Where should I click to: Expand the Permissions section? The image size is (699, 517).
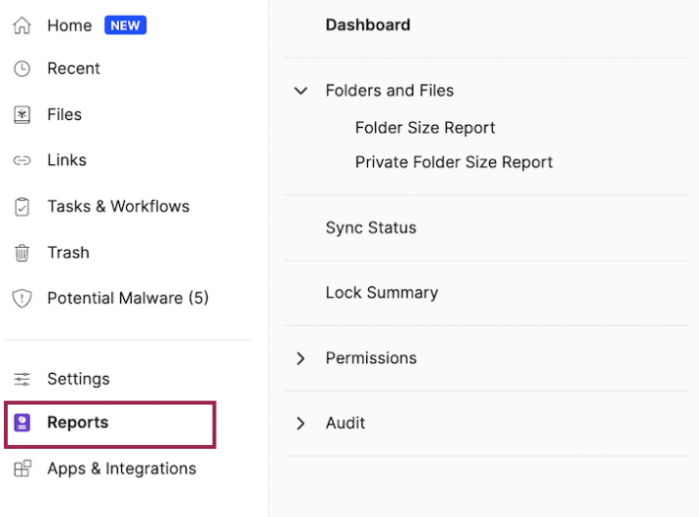(x=300, y=358)
